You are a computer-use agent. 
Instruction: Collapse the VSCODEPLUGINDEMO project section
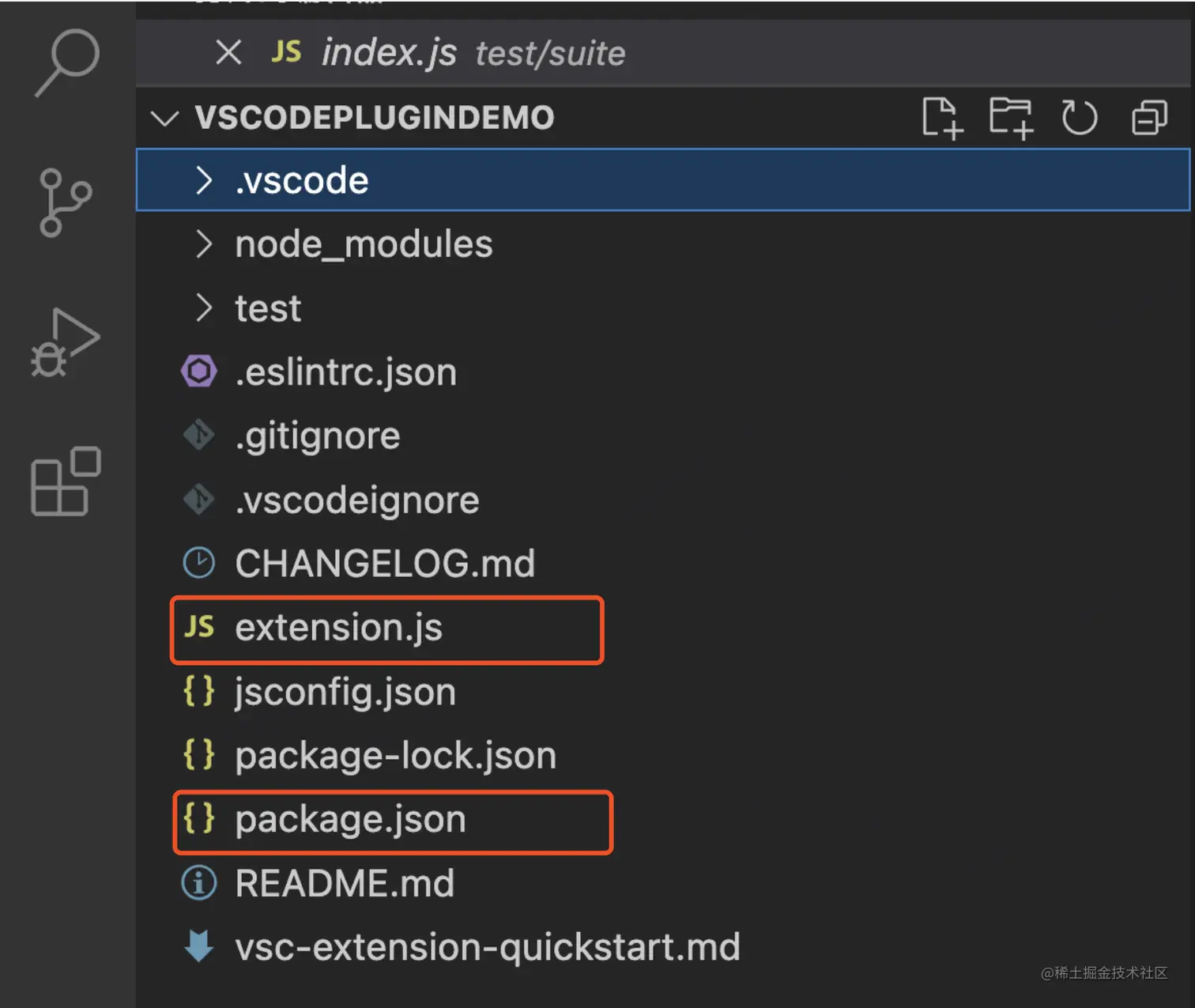coord(164,119)
